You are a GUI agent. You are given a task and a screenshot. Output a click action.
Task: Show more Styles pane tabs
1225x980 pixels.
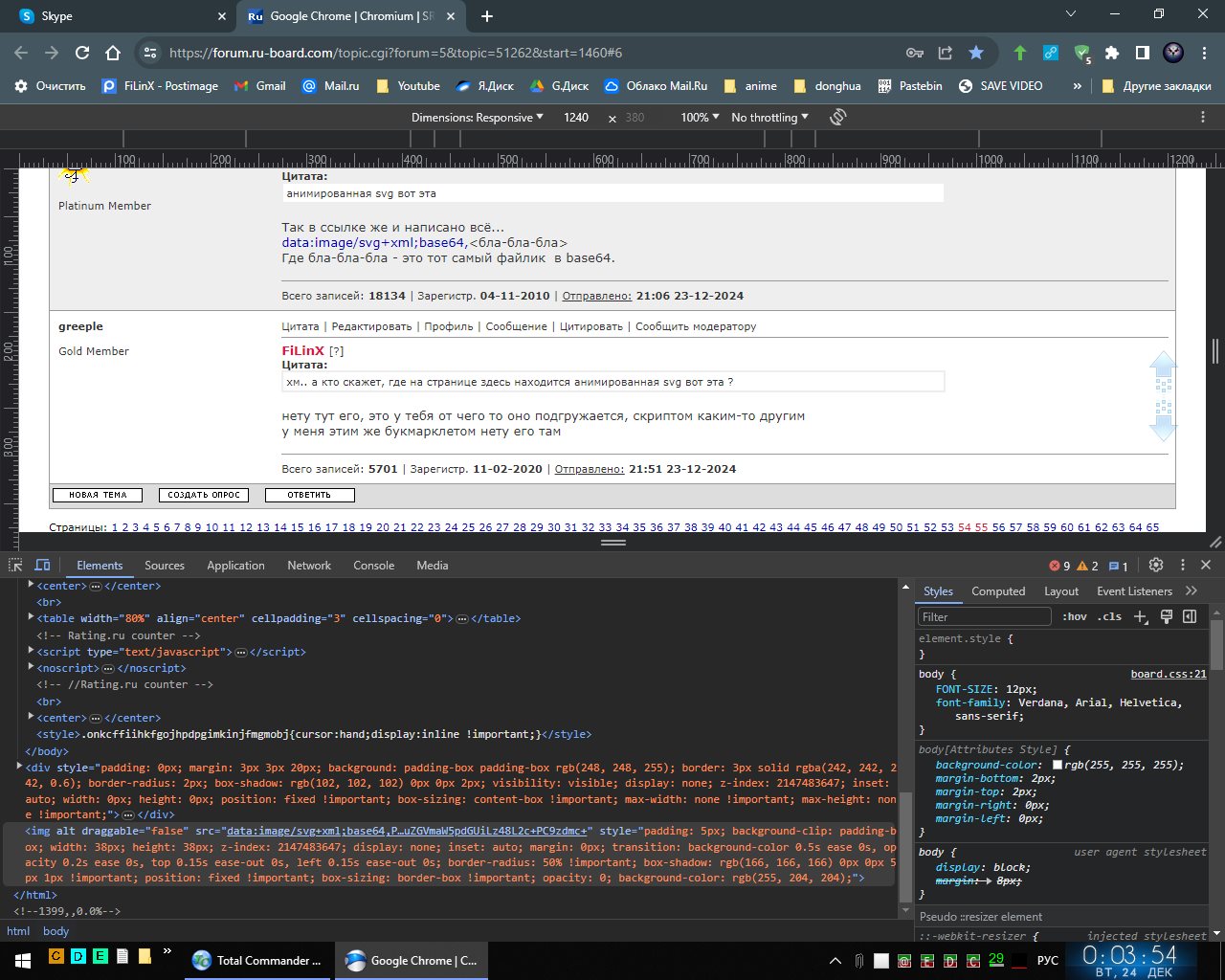(x=1192, y=591)
